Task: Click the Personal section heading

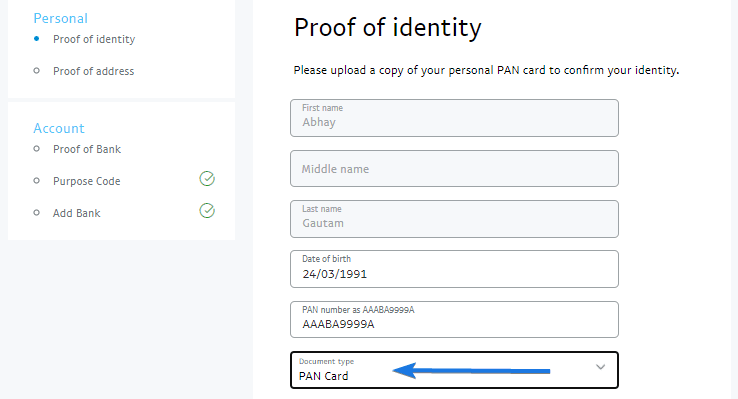Action: click(x=60, y=18)
